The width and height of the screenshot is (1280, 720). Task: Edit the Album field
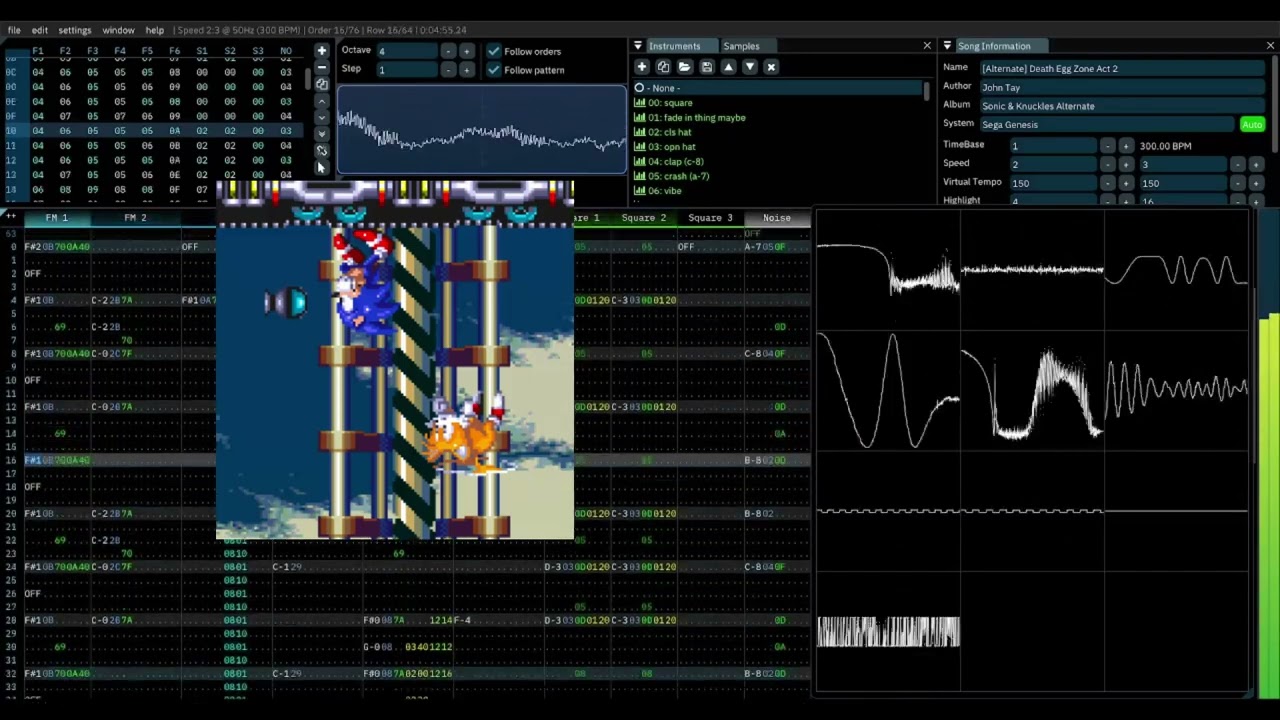(x=1122, y=106)
